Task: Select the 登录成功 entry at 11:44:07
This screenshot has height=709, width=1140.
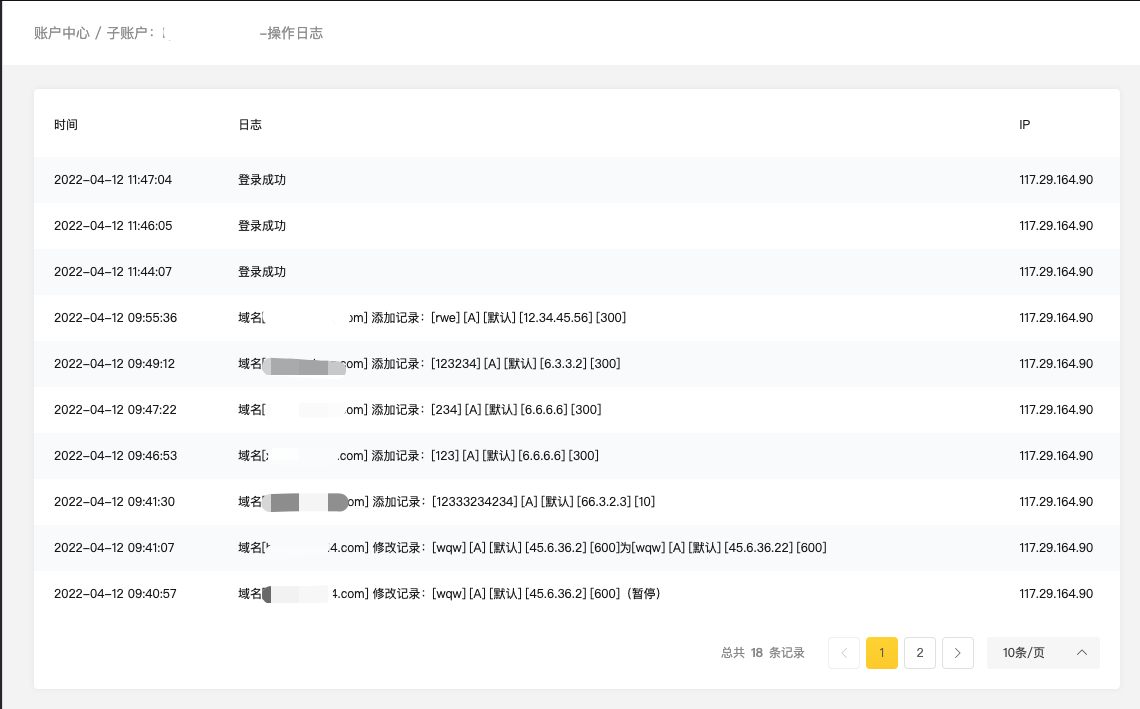Action: (x=262, y=272)
